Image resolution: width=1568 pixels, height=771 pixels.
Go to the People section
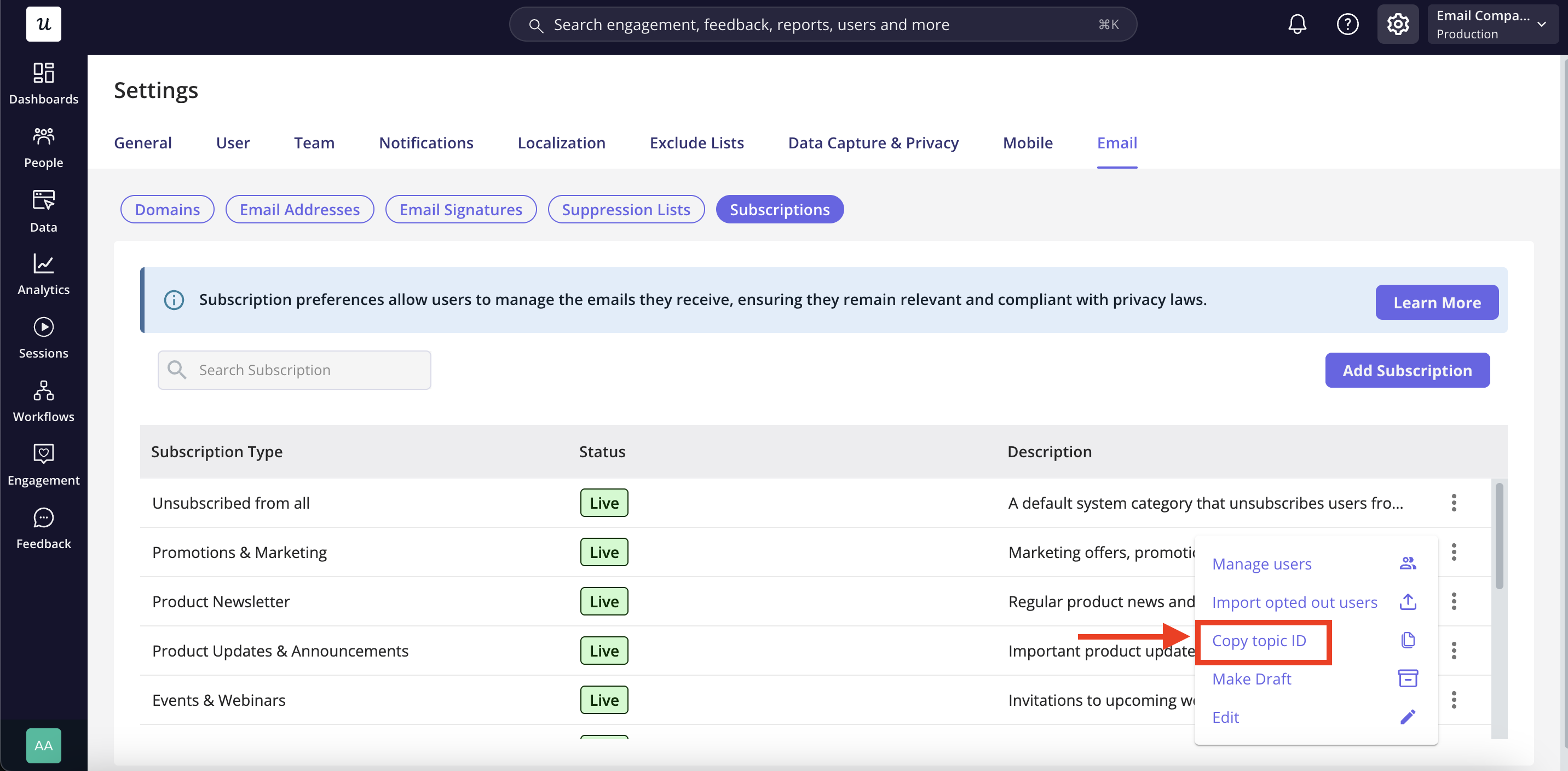(43, 147)
